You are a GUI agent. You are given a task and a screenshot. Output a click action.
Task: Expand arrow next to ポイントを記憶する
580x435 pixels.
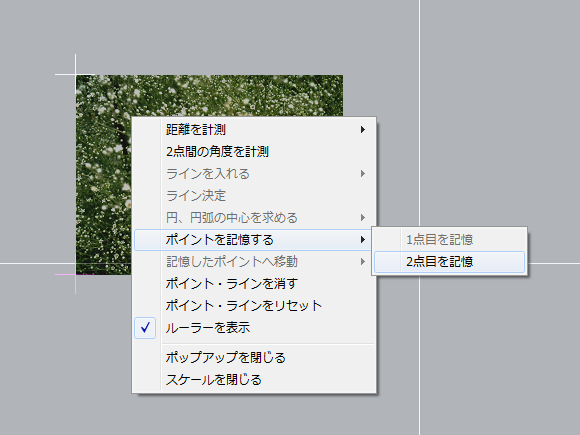coord(363,240)
